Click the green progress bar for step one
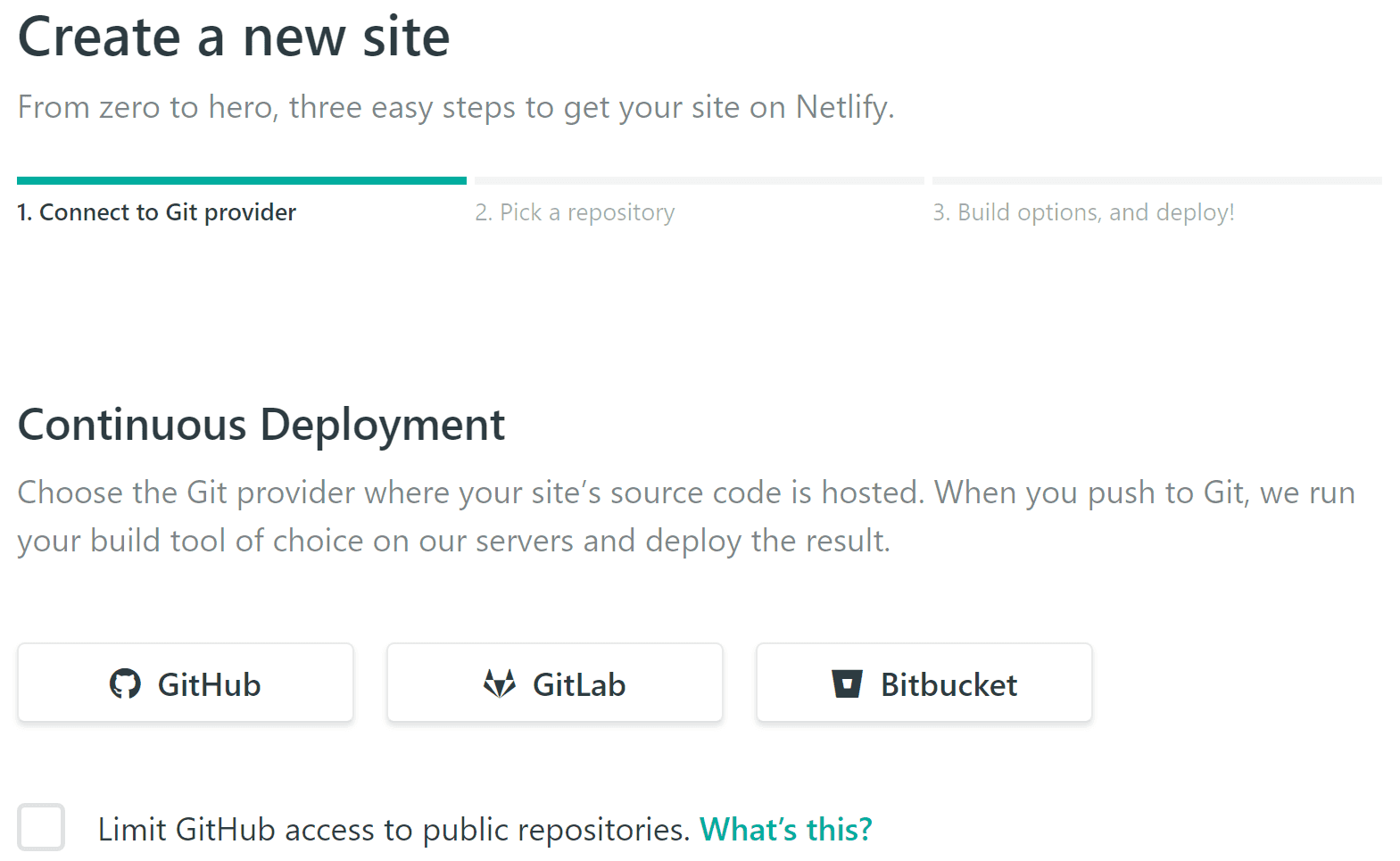 tap(241, 181)
